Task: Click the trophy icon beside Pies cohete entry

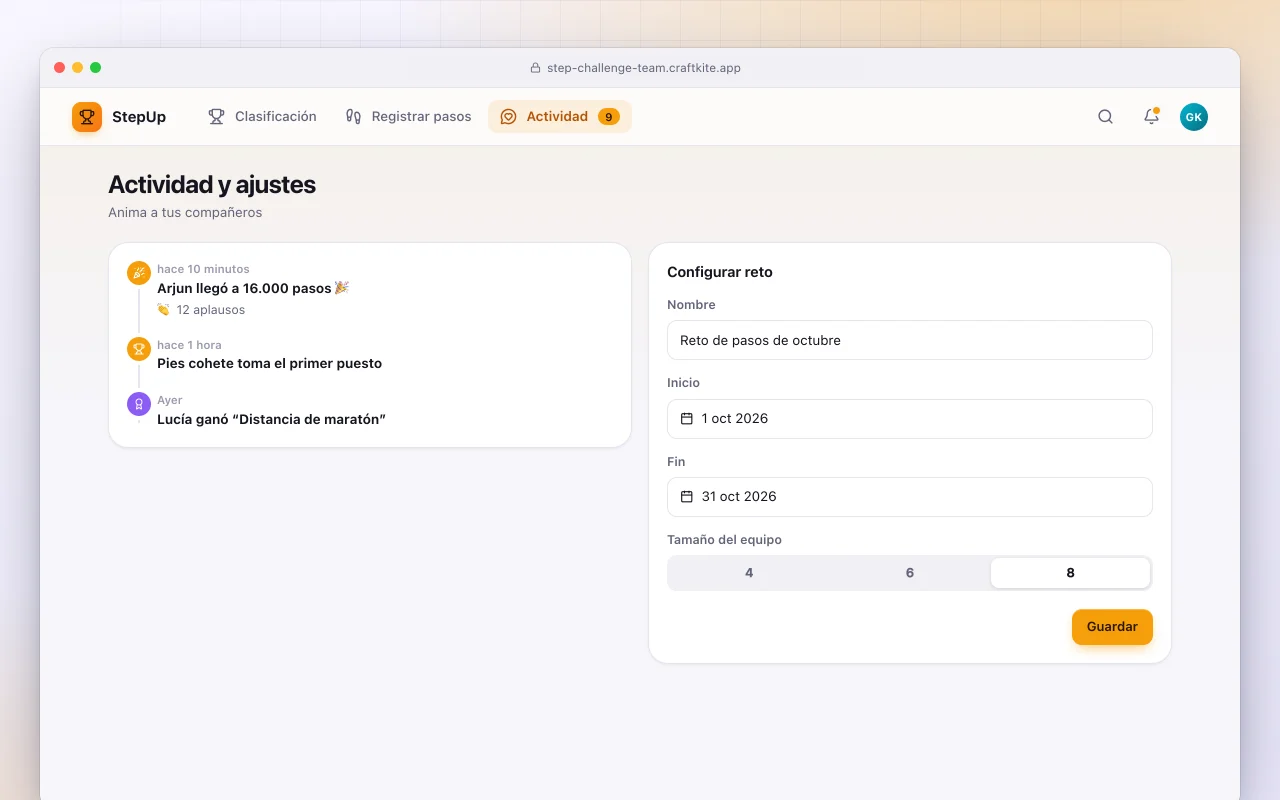Action: 139,349
